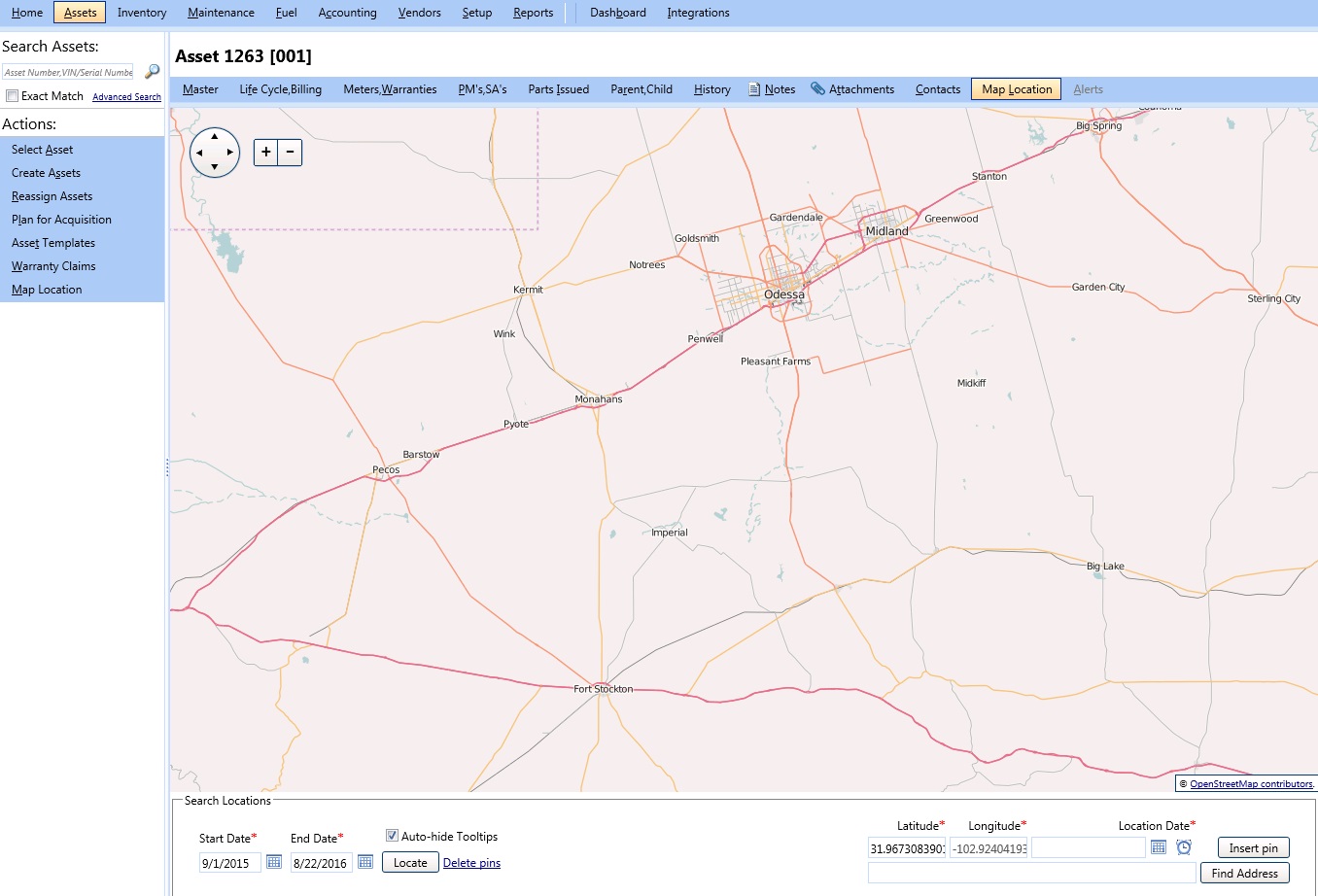
Task: Open Advanced Search link
Action: (126, 97)
